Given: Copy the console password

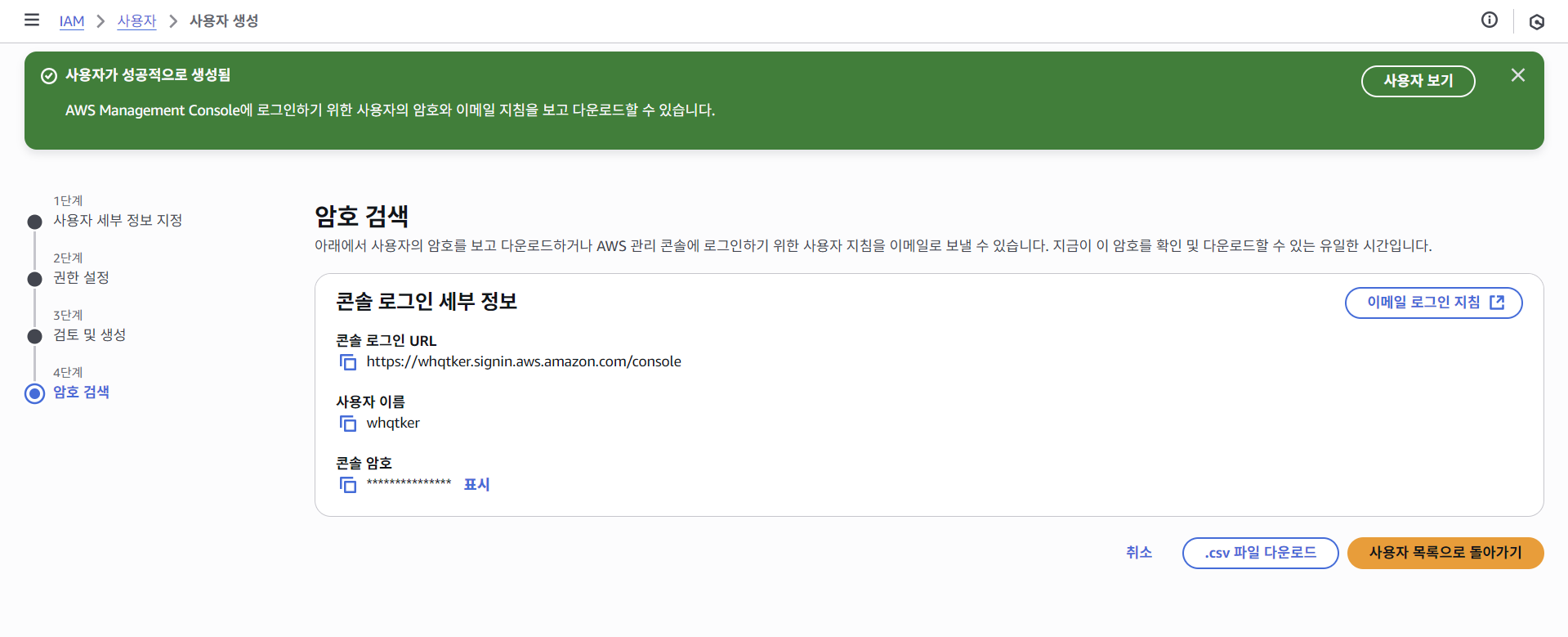Looking at the screenshot, I should click(348, 485).
